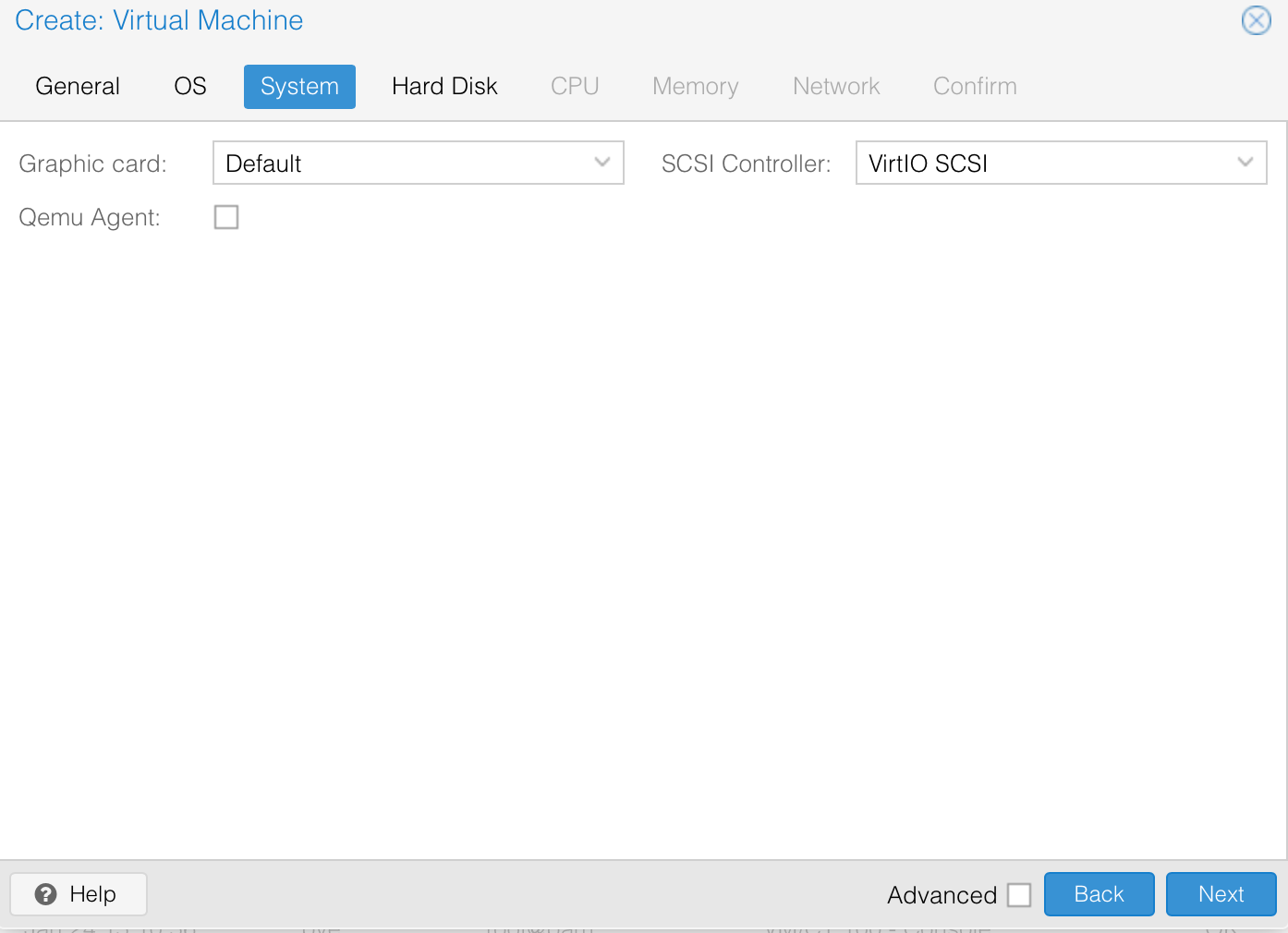This screenshot has width=1288, height=933.
Task: Select the System tab
Action: (299, 87)
